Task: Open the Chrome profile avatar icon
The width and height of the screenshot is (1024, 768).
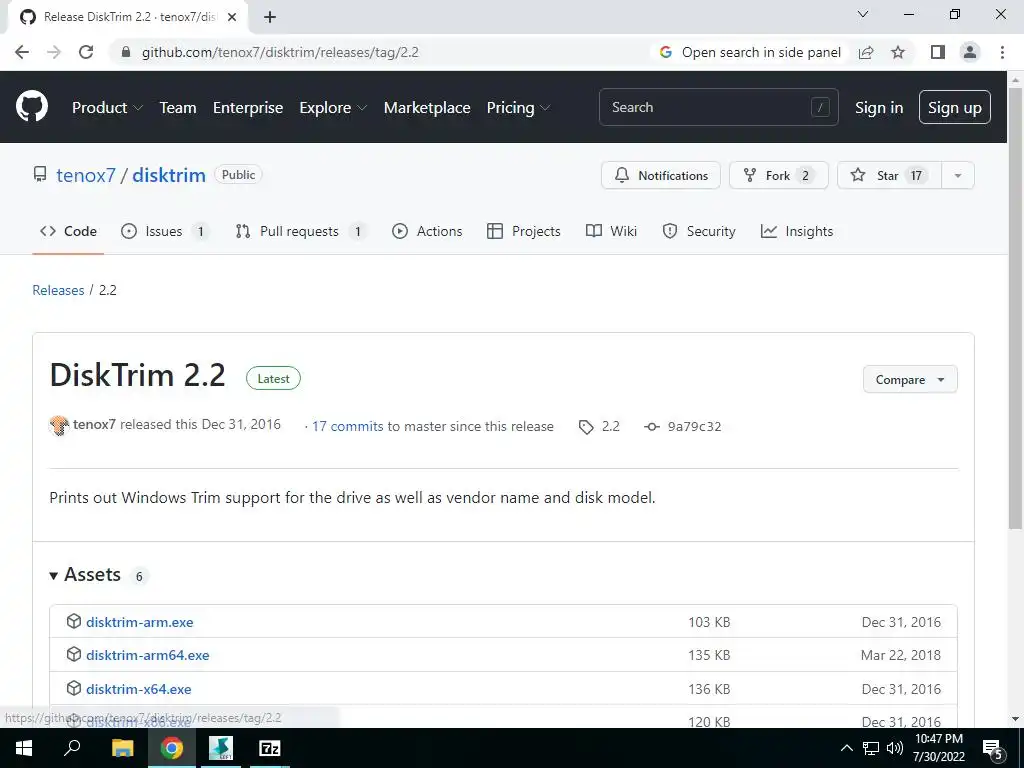Action: 970,52
